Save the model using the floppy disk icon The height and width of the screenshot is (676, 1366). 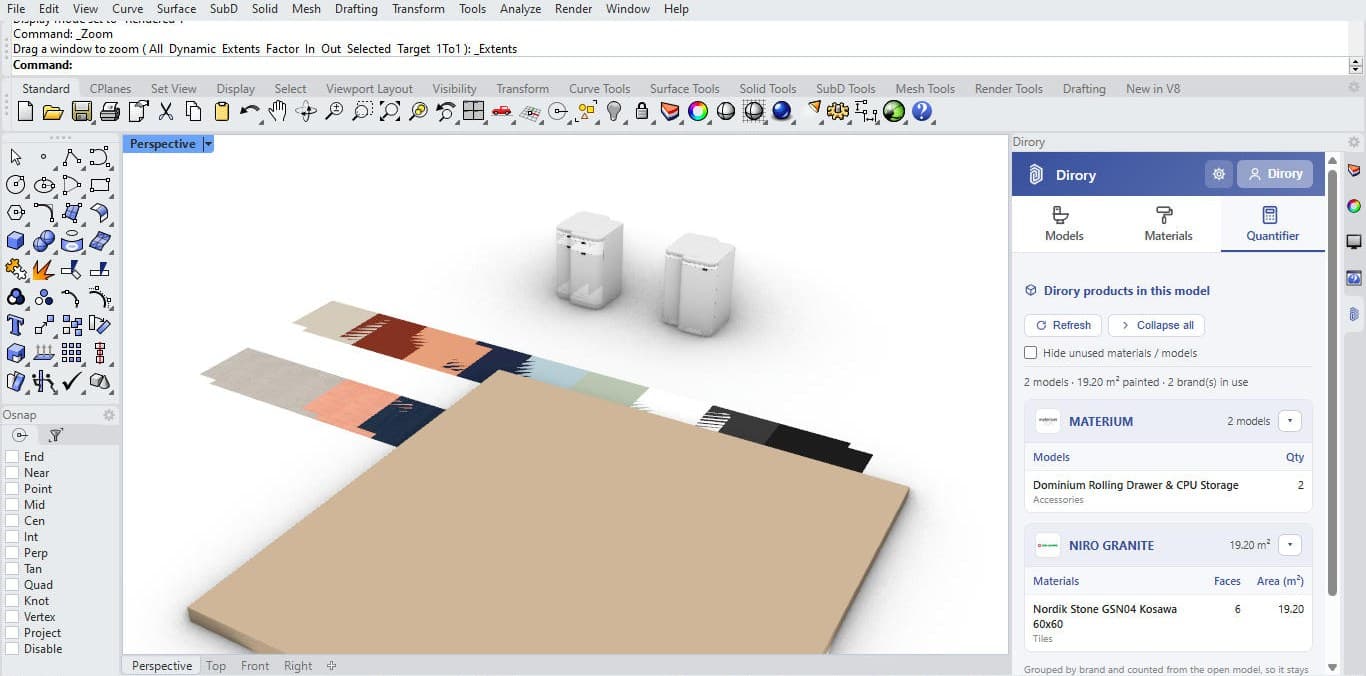[x=81, y=112]
